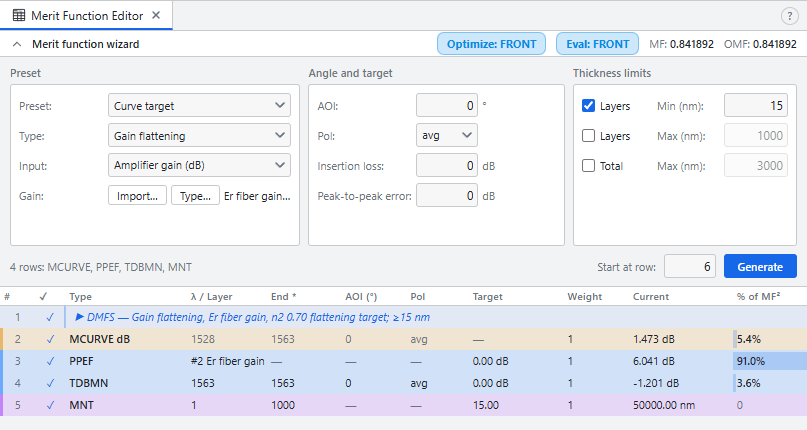Expand the DMFS row triangle
Screen dimensions: 807x430
pyautogui.click(x=80, y=317)
